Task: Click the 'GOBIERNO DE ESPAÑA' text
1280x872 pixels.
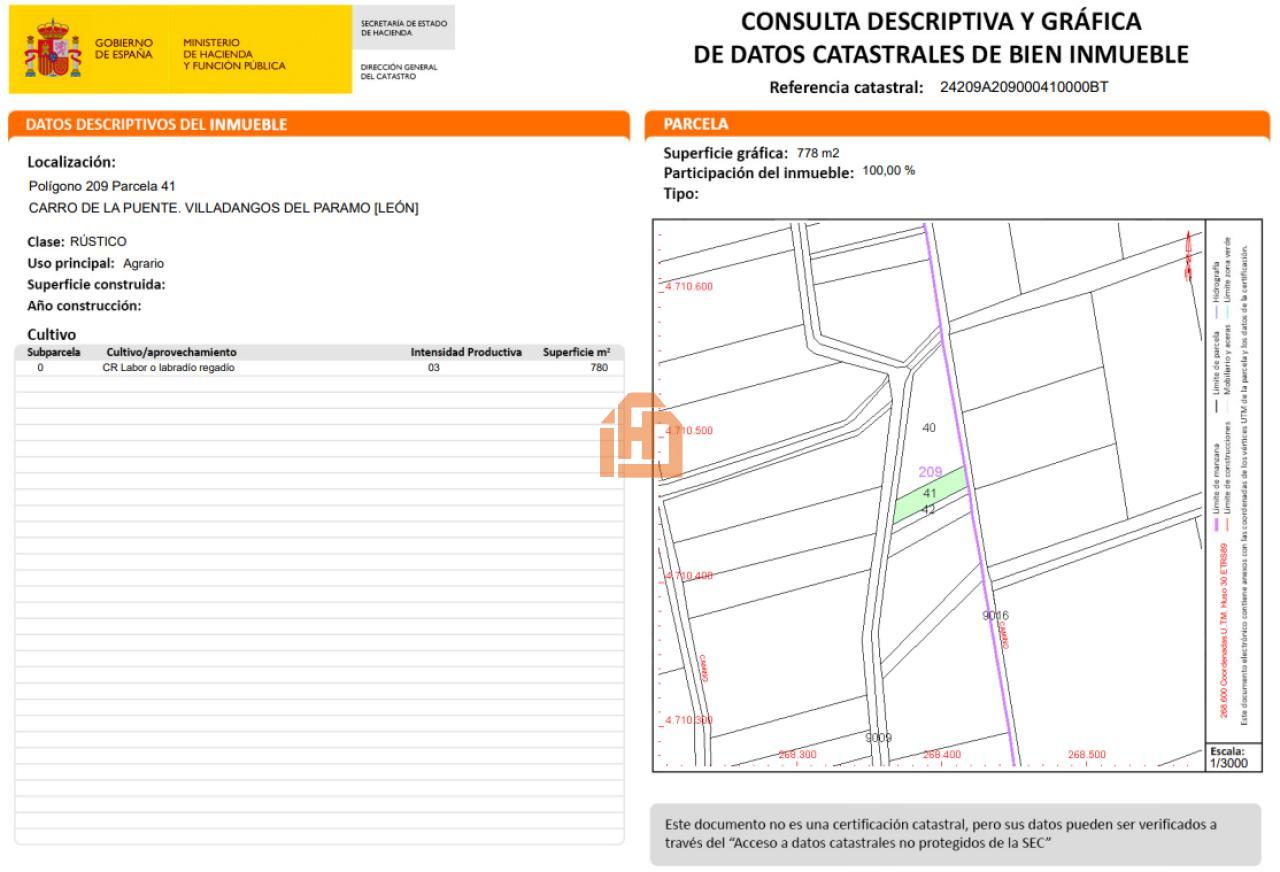Action: 124,49
